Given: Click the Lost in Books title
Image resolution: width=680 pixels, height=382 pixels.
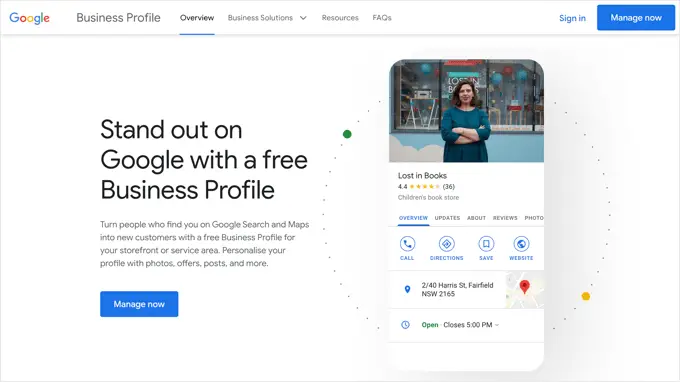Looking at the screenshot, I should pyautogui.click(x=422, y=176).
